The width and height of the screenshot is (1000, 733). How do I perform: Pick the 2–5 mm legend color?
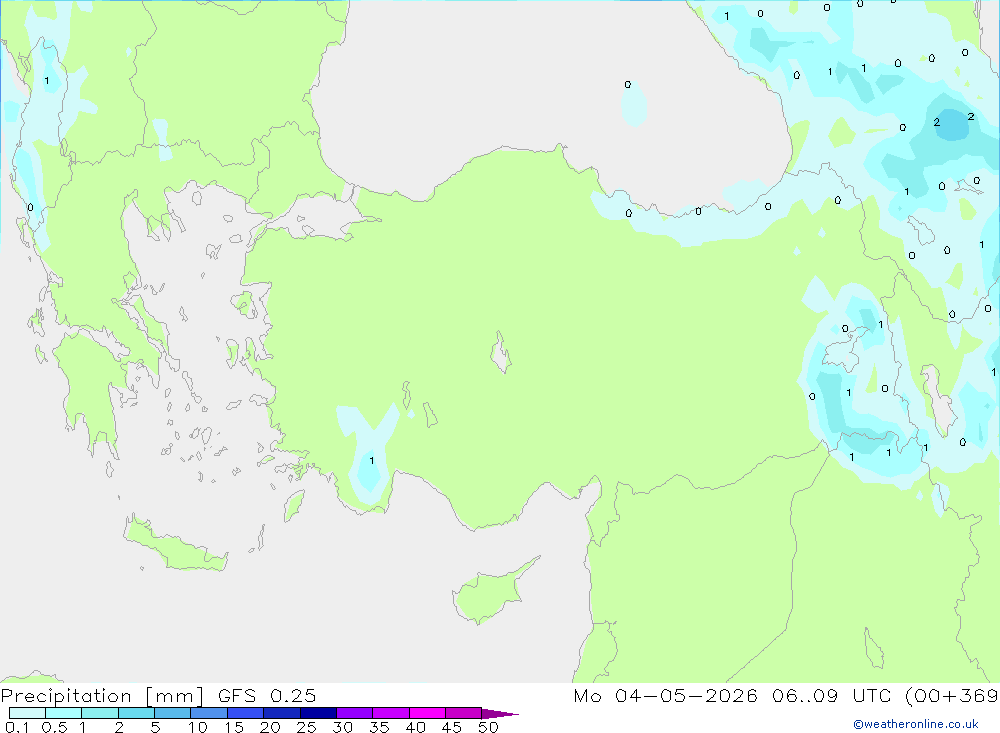(x=136, y=713)
